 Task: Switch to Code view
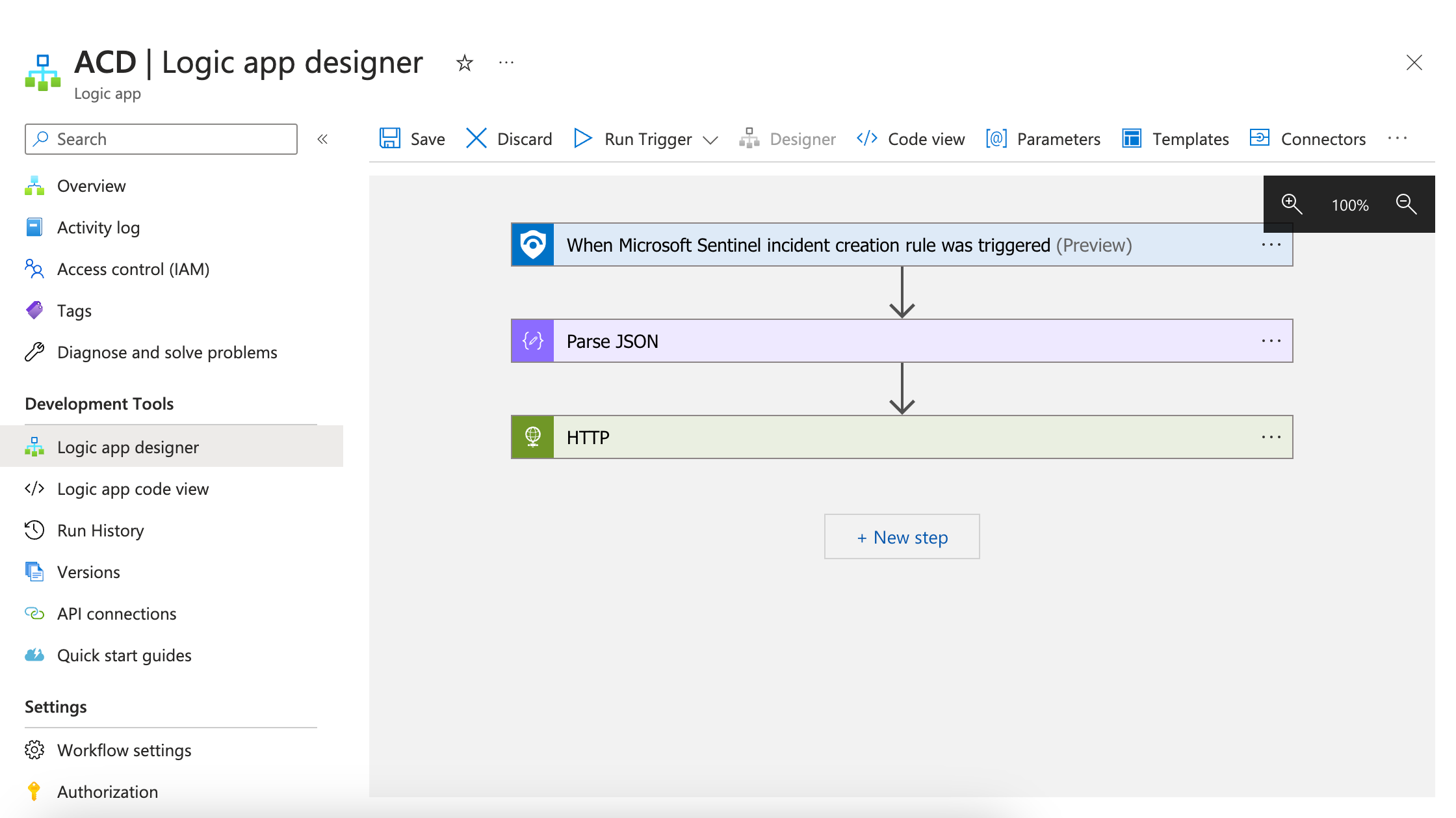point(911,139)
